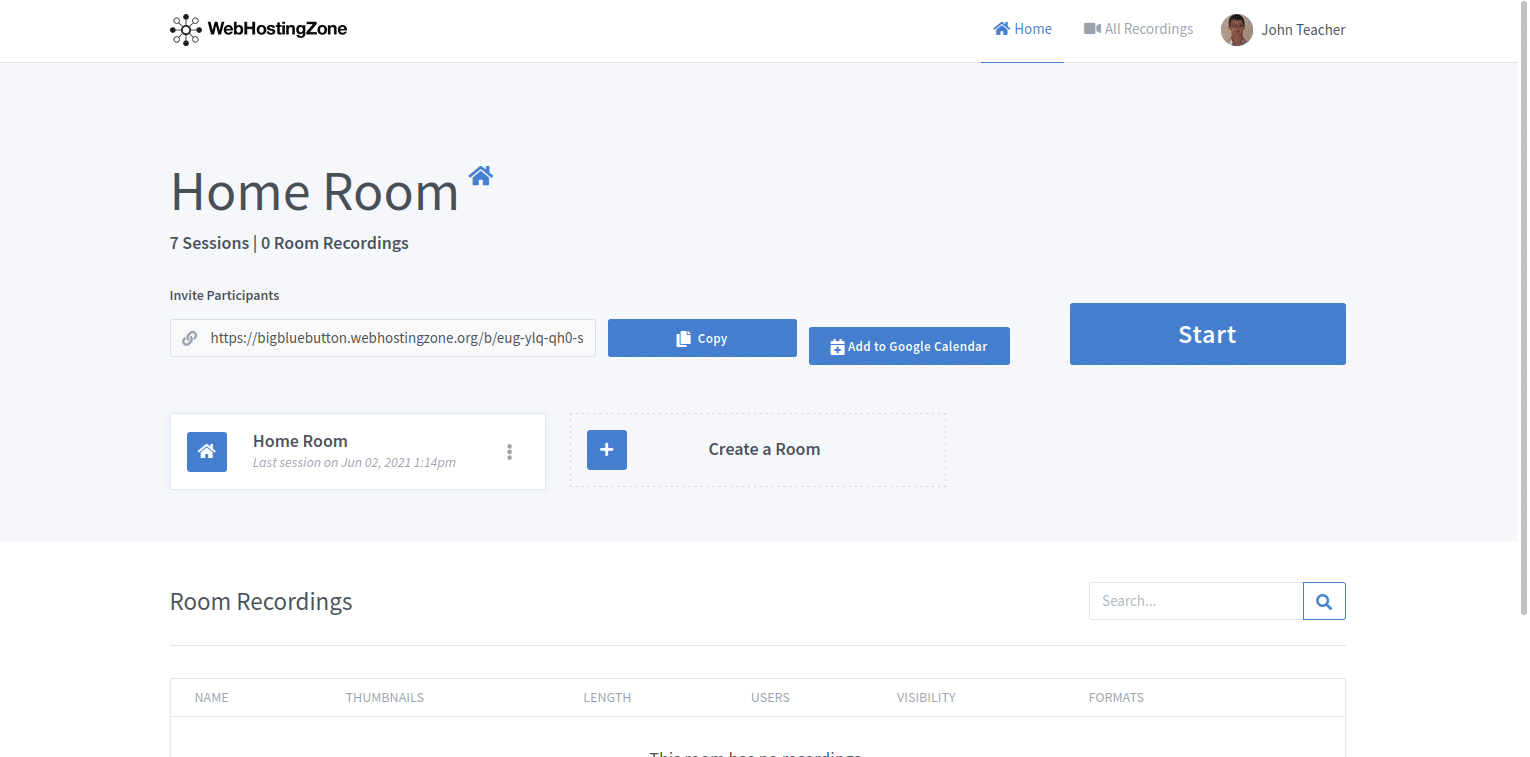Copy the invite link
The image size is (1530, 757).
[x=702, y=337]
